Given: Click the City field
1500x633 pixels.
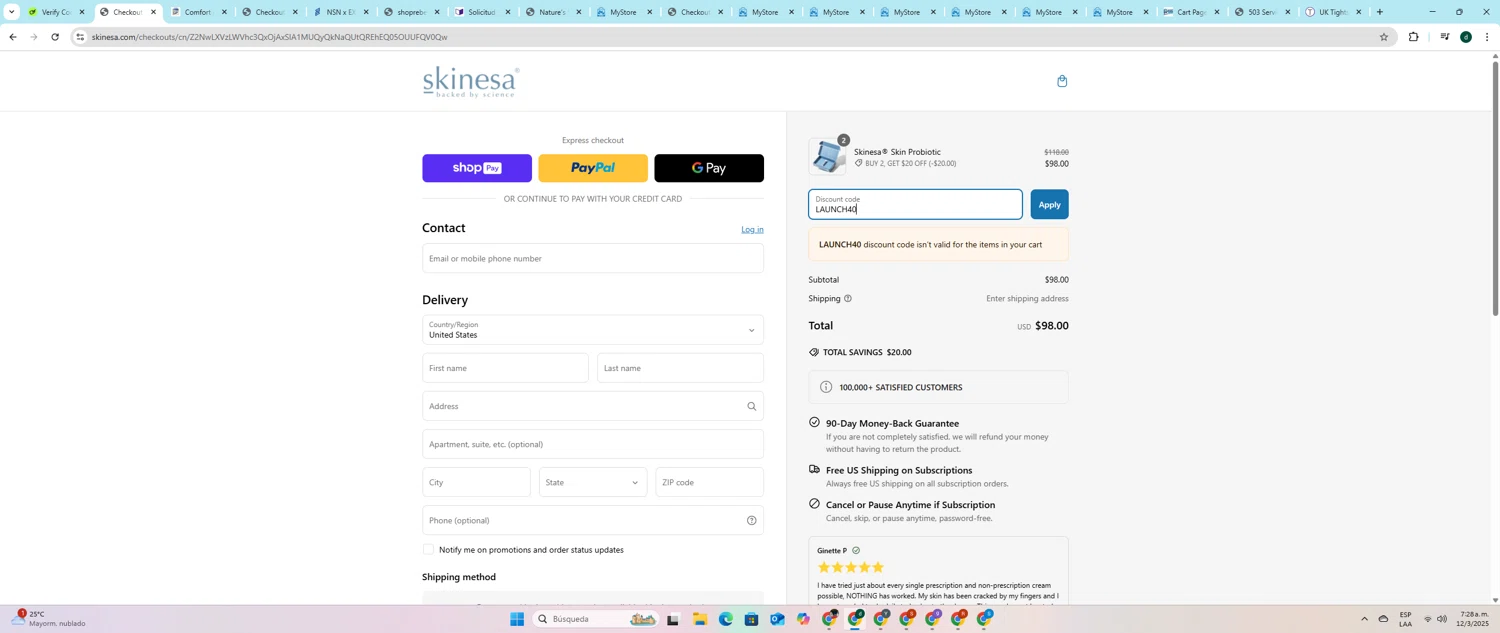Looking at the screenshot, I should [476, 482].
